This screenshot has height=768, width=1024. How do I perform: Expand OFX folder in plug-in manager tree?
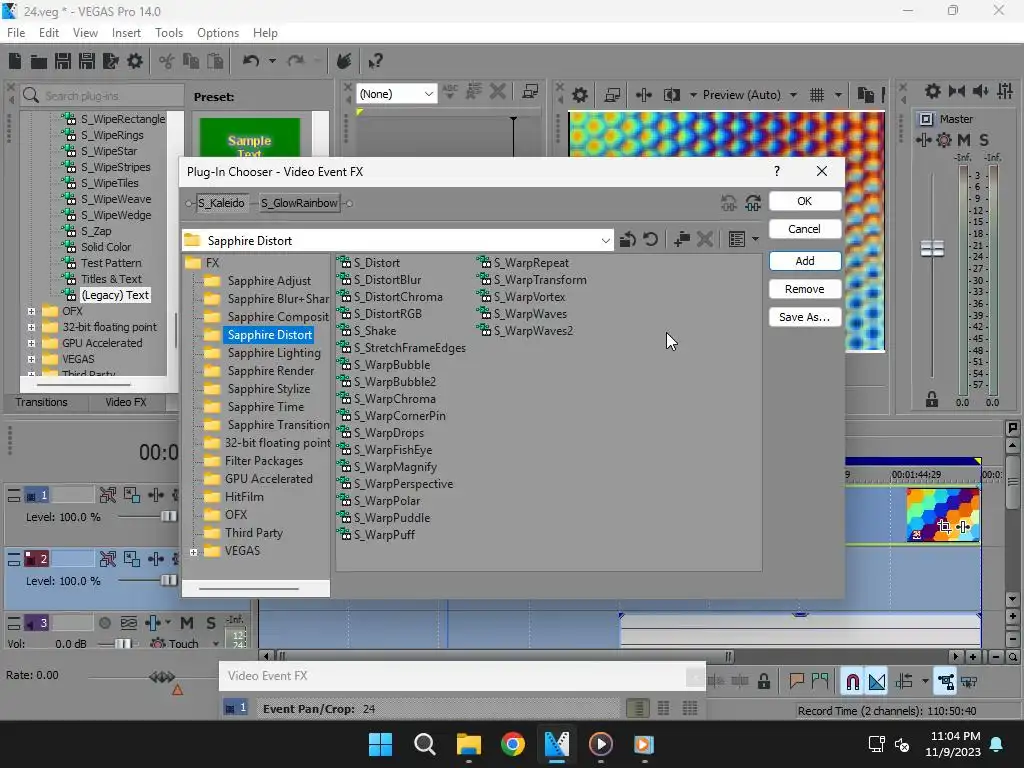click(31, 312)
